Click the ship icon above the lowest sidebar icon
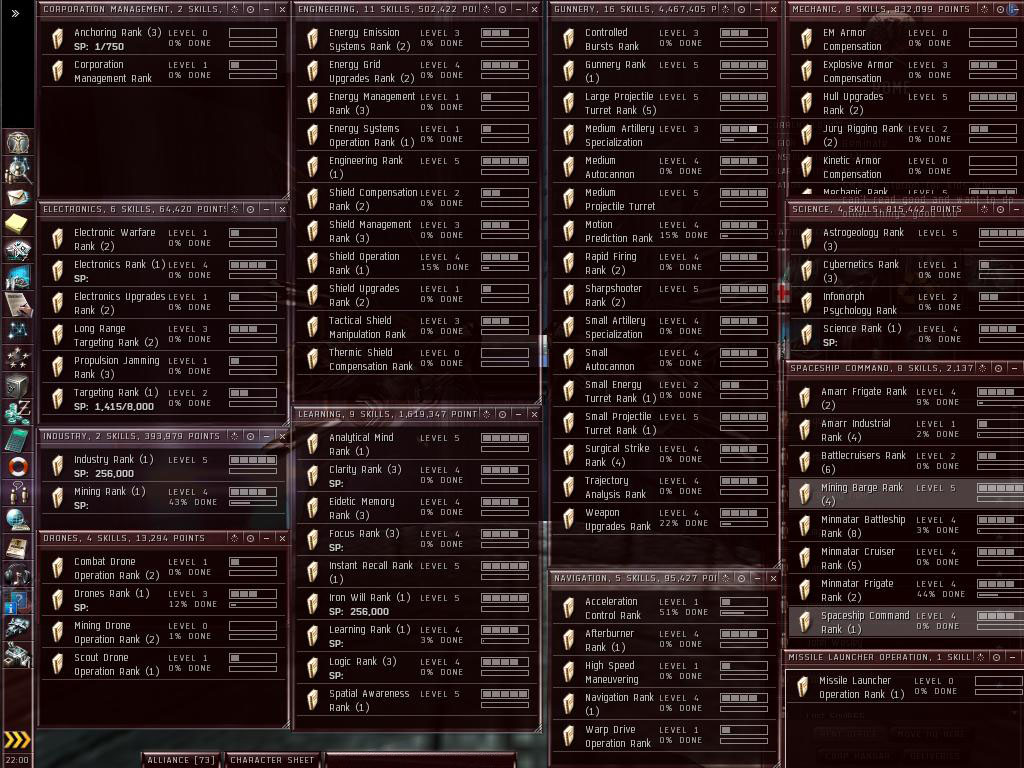Image resolution: width=1024 pixels, height=768 pixels. coord(18,628)
